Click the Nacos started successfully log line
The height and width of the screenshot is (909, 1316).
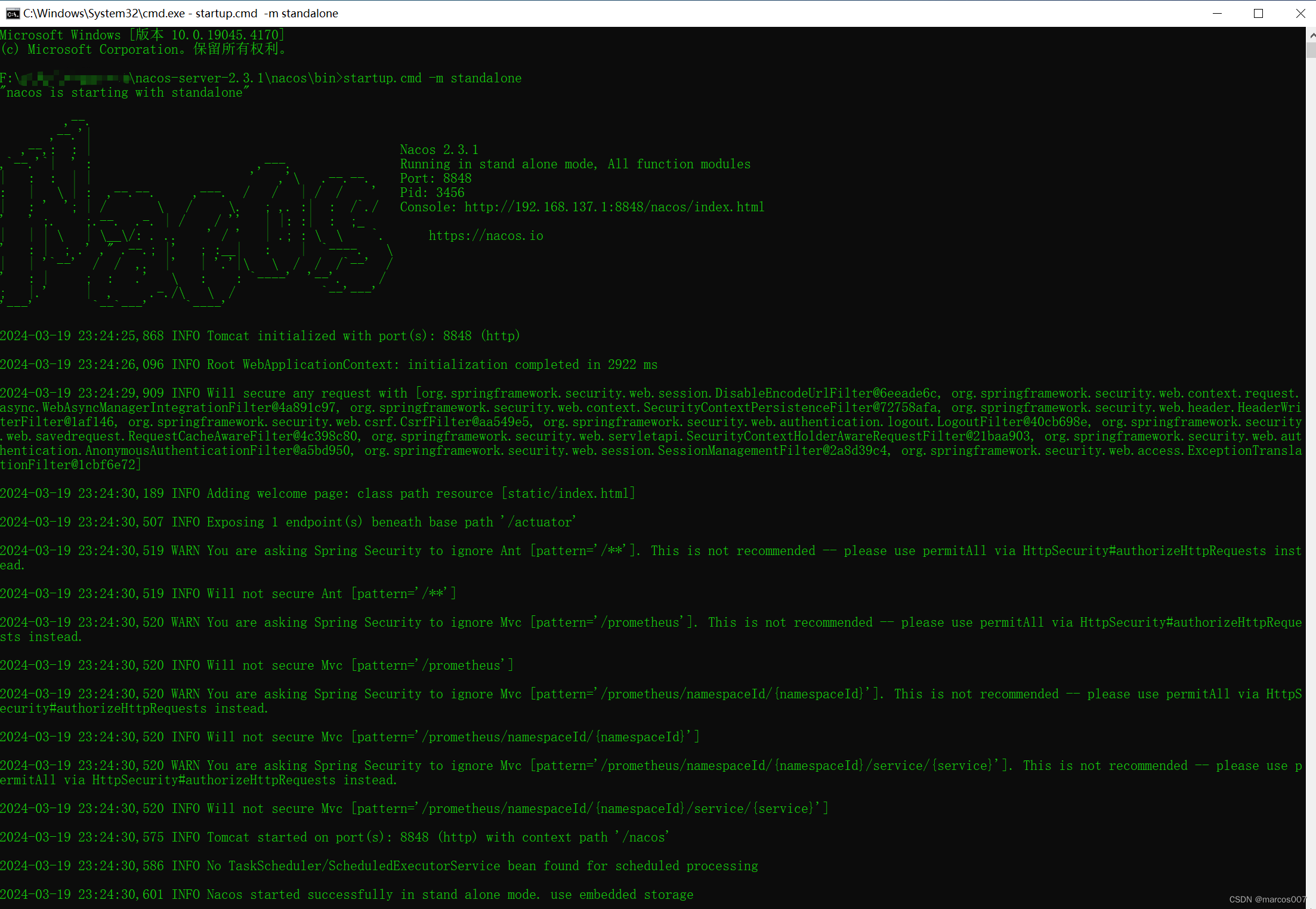[346, 894]
